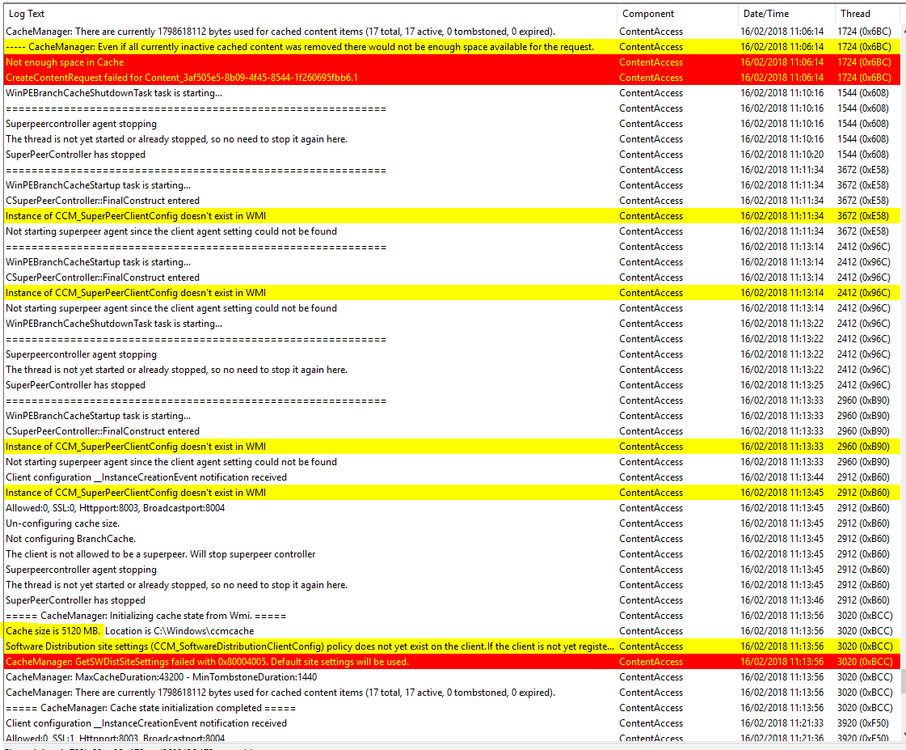Click thread value 3672 (0xE58) in the WMI warning row

863,216
